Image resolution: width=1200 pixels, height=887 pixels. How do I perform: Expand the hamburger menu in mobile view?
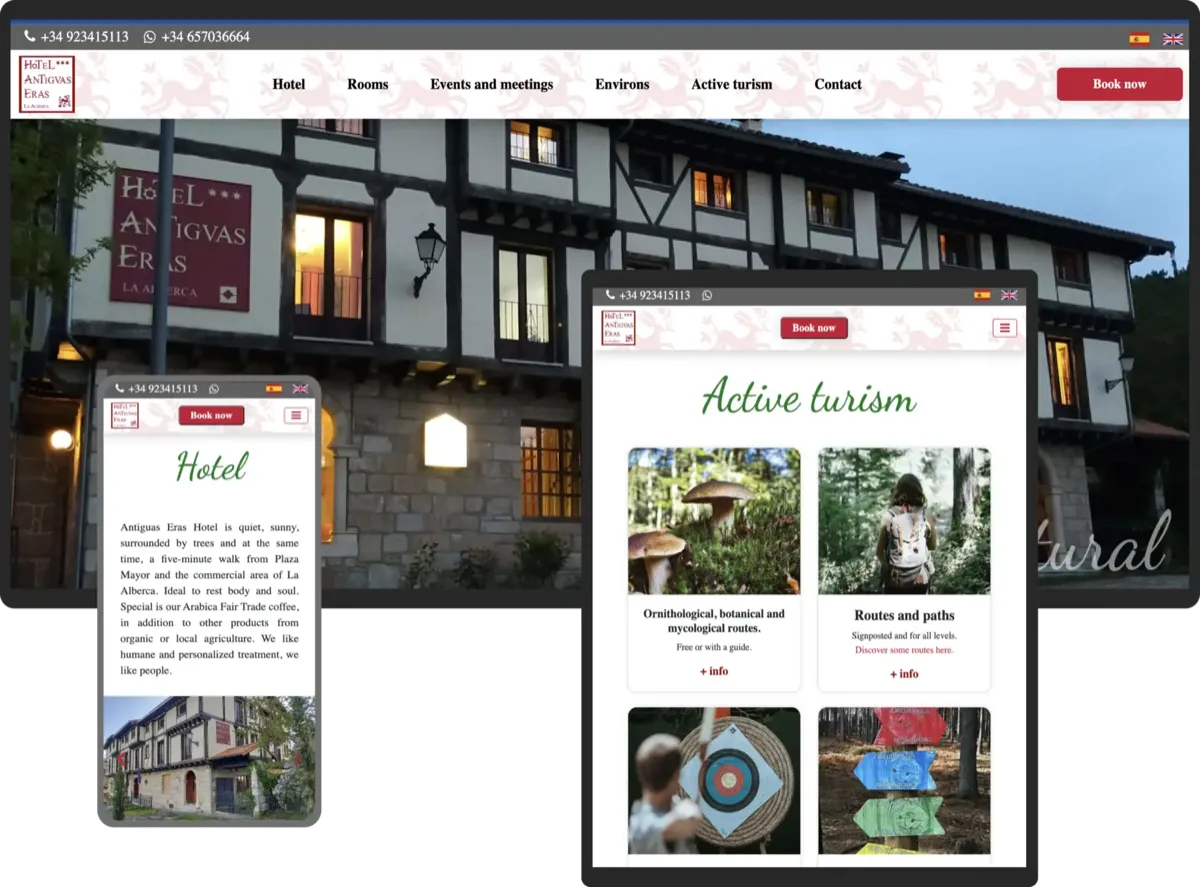[x=295, y=416]
